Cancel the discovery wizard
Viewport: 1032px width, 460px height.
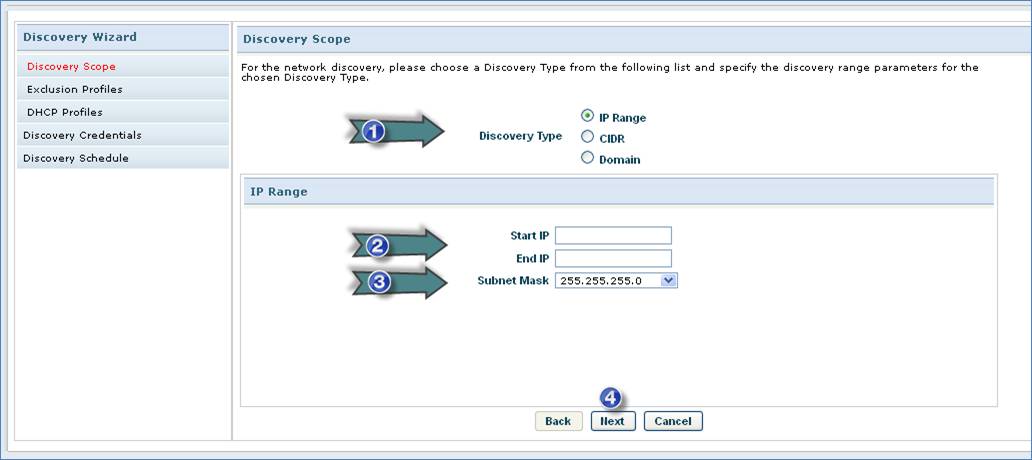(673, 421)
